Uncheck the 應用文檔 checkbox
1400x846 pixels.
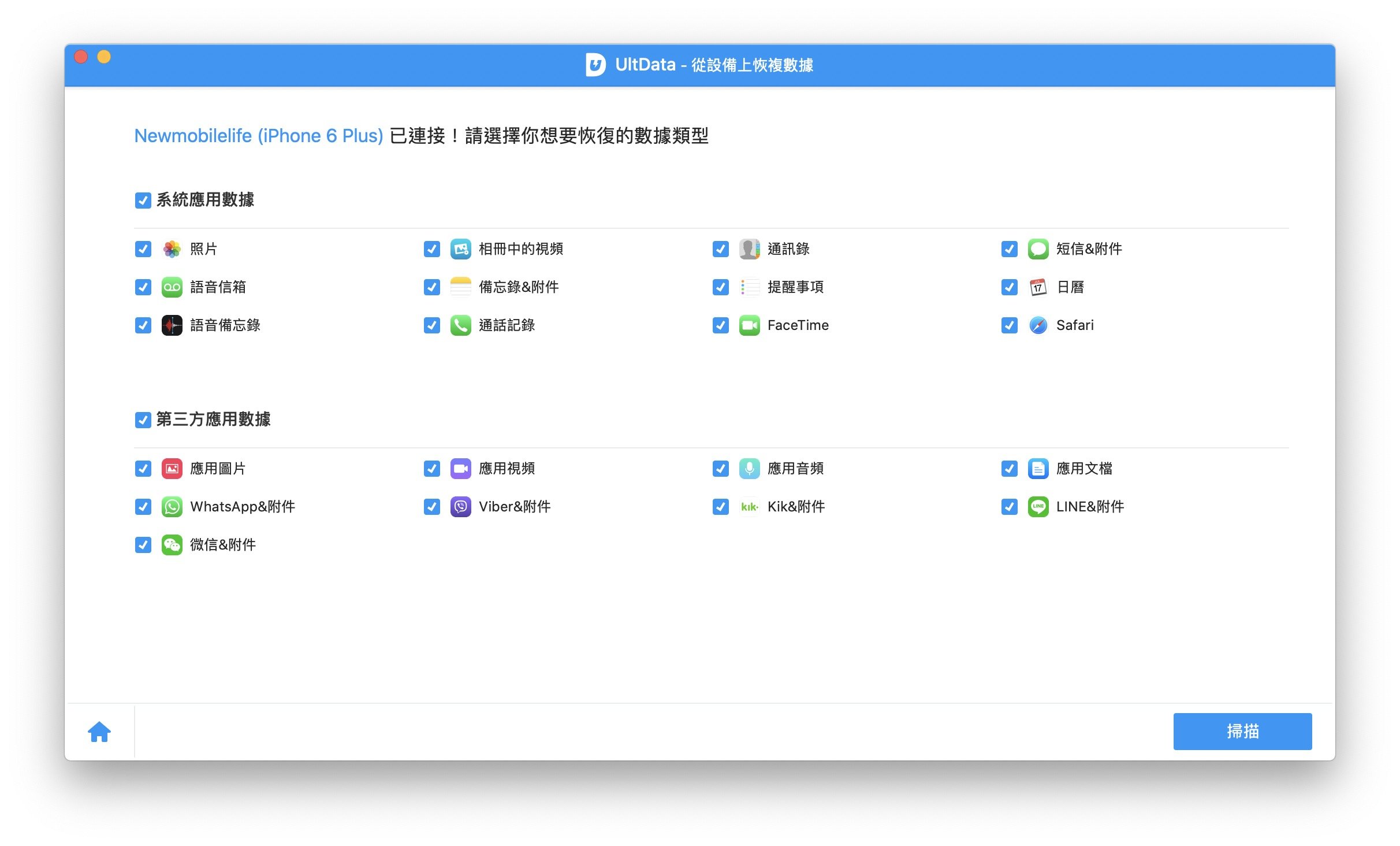[x=1009, y=469]
